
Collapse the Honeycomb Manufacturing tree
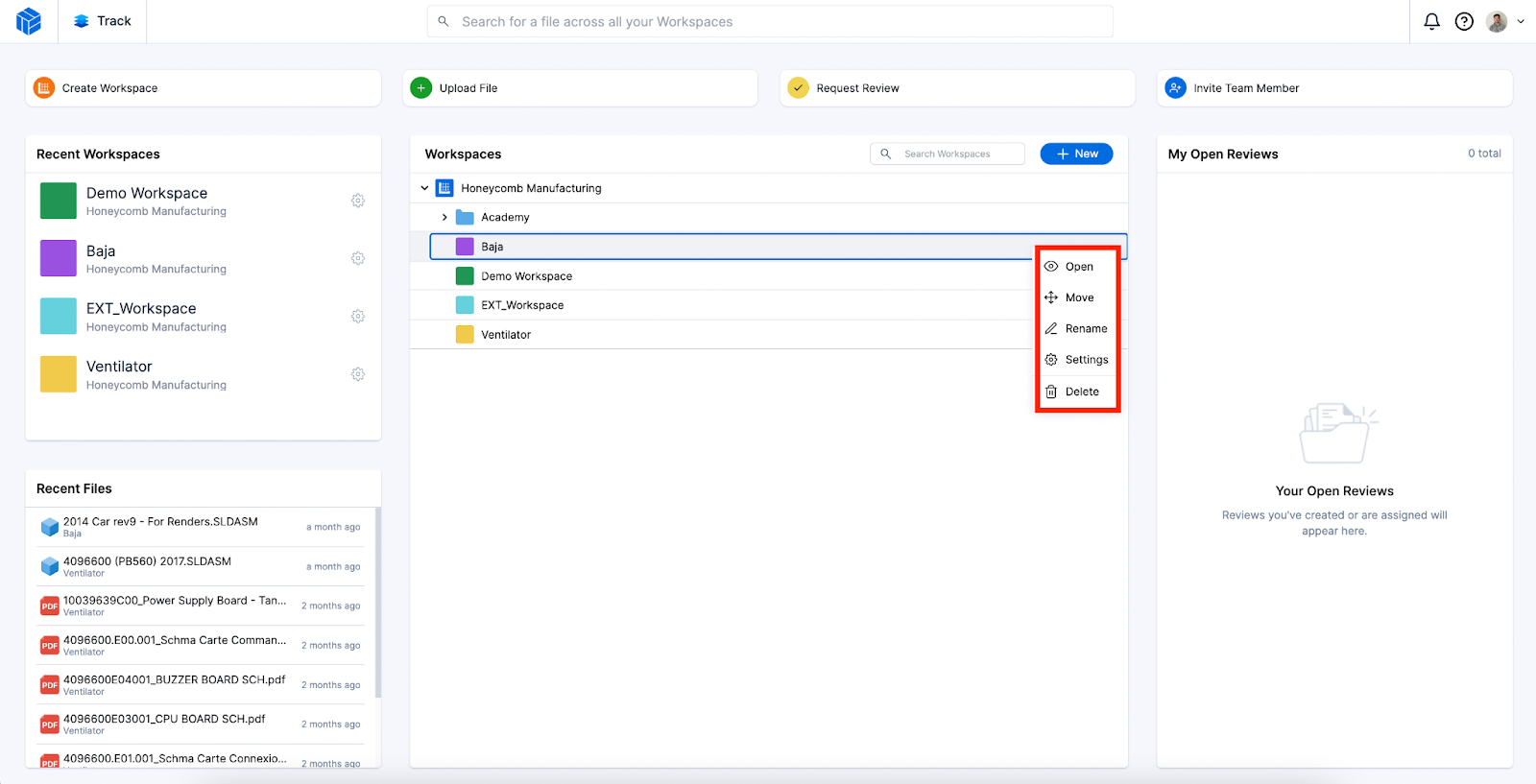tap(424, 188)
